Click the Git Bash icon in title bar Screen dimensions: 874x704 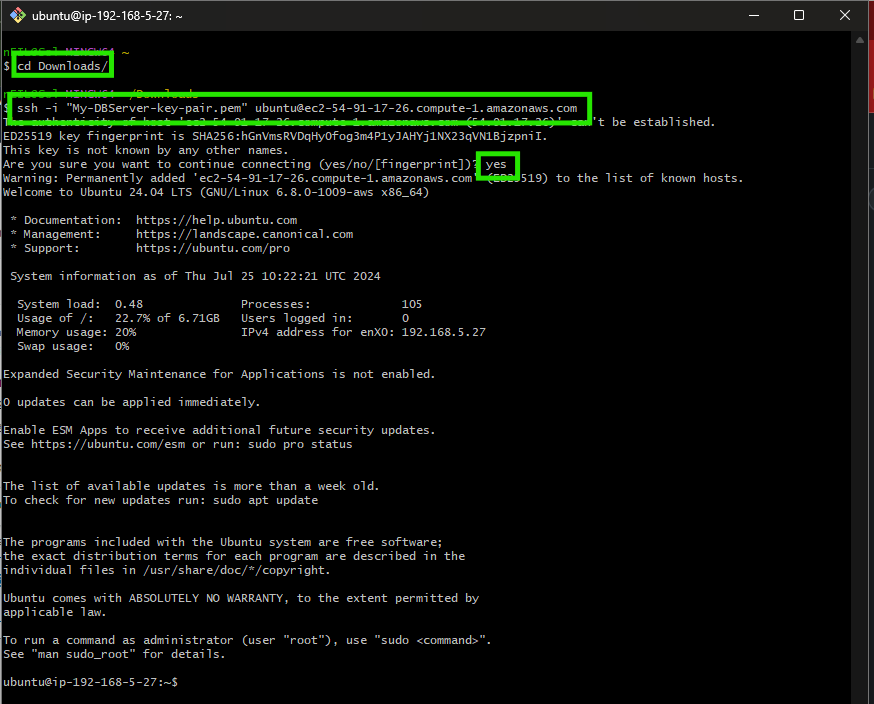[x=17, y=15]
